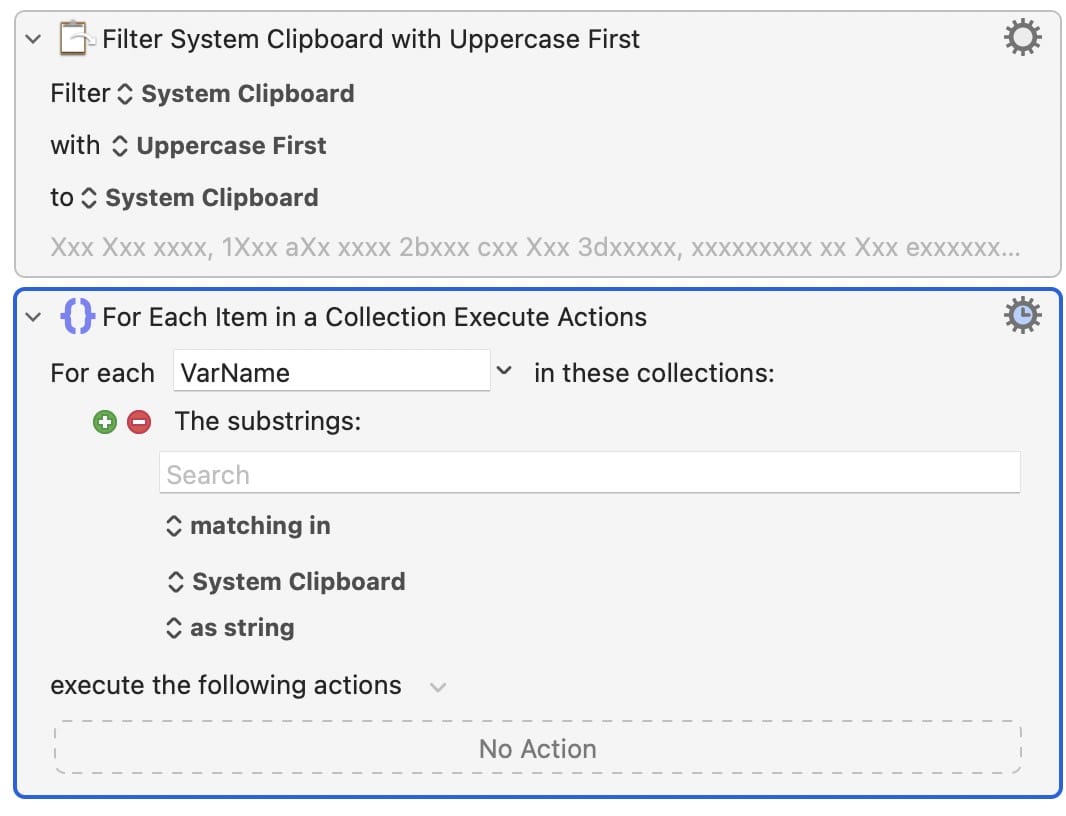This screenshot has width=1066, height=816.
Task: Open gear menu for For Each action
Action: 1021,317
